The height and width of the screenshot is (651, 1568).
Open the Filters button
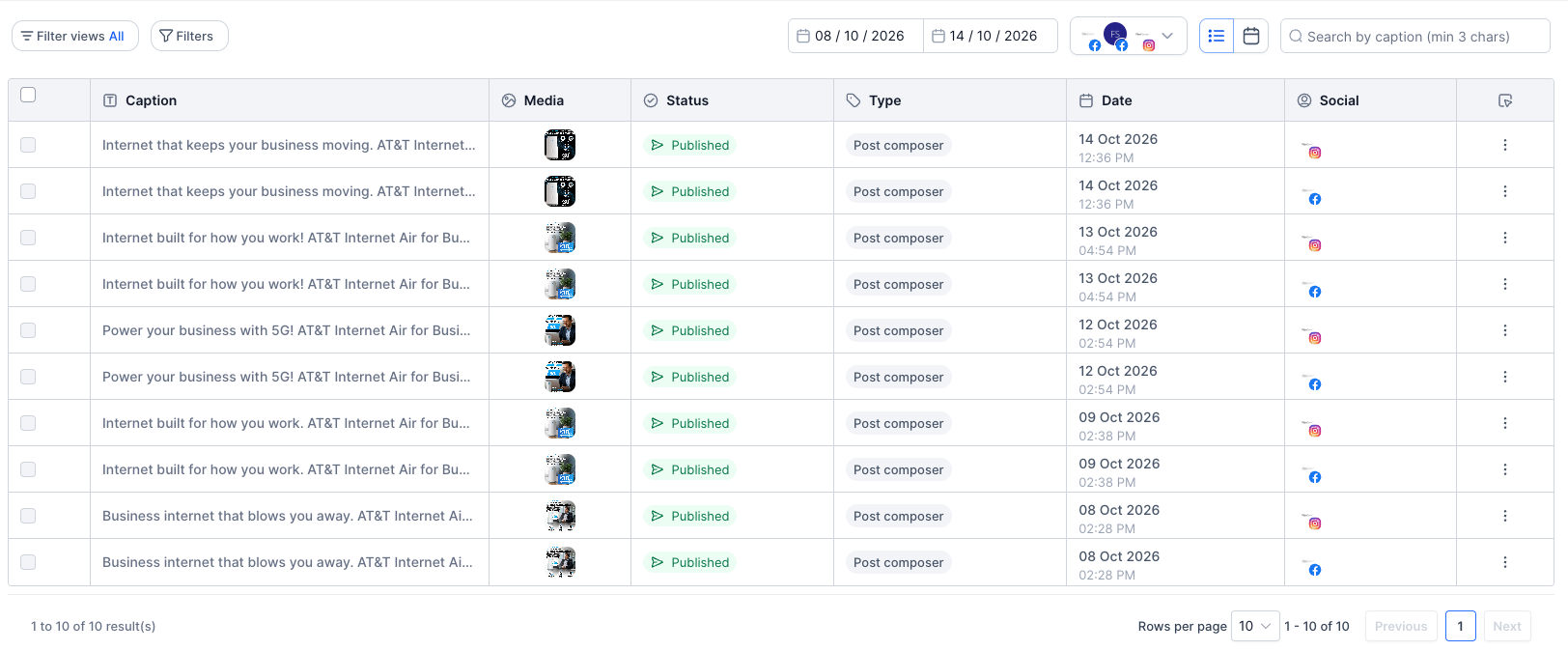tap(189, 36)
